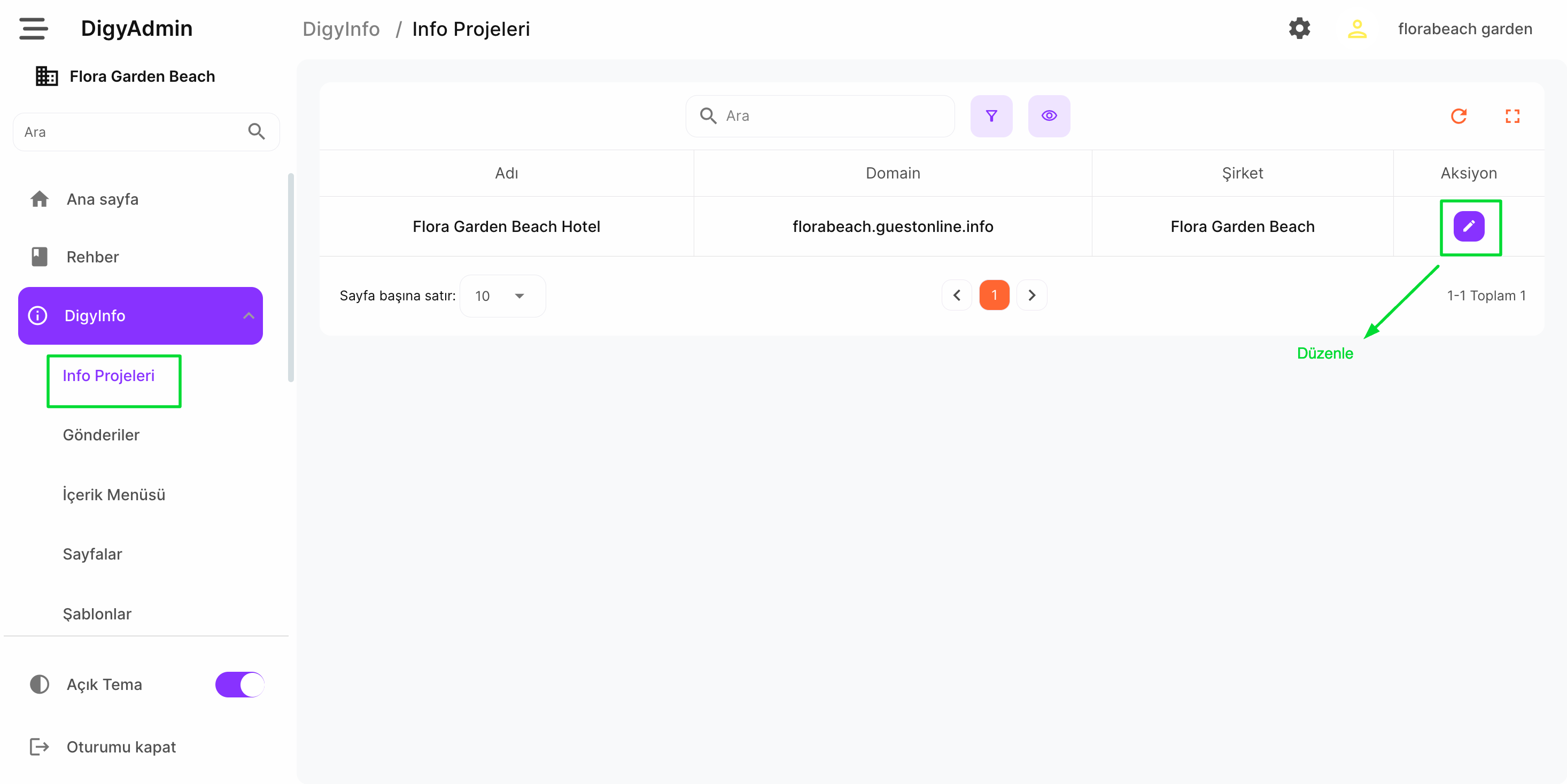Collapse the DigyInfo menu section
This screenshot has height=784, width=1567.
coord(248,316)
